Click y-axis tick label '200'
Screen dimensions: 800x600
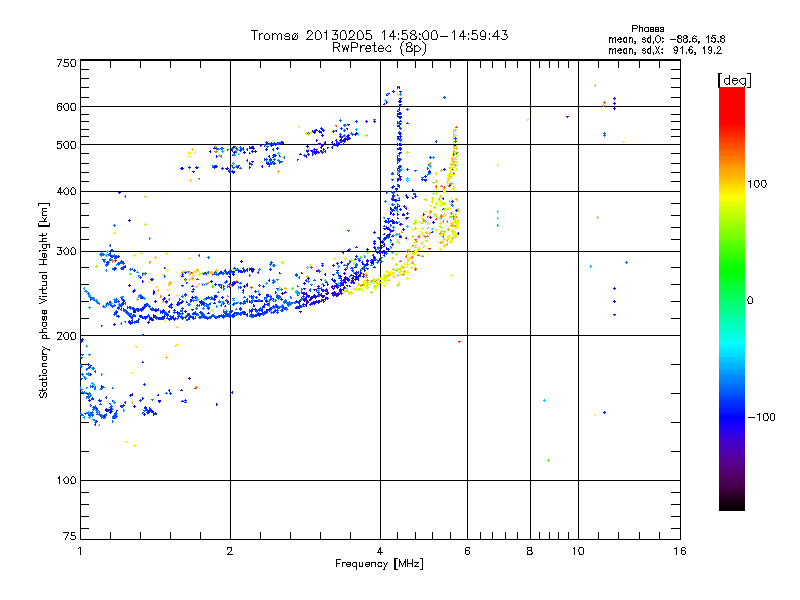click(66, 336)
